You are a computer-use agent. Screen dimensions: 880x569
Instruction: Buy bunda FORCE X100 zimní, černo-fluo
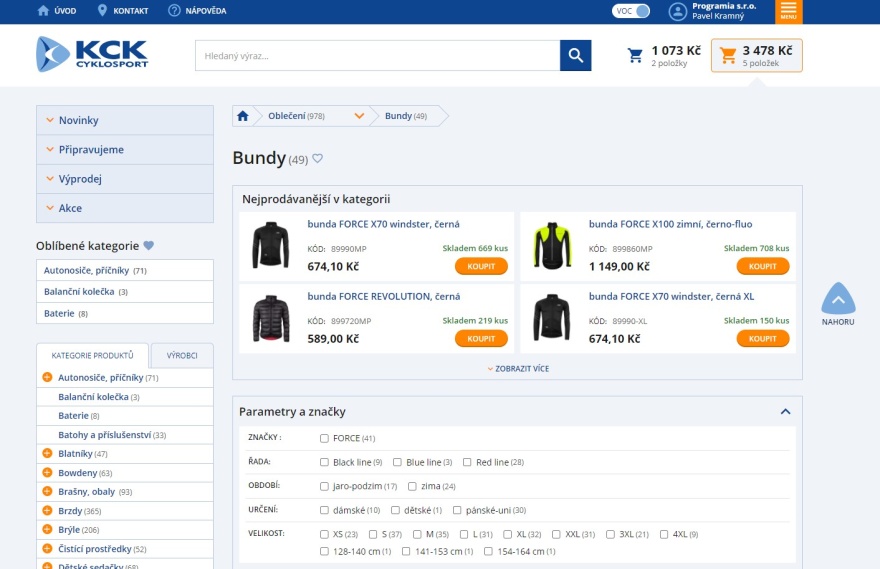click(x=763, y=267)
